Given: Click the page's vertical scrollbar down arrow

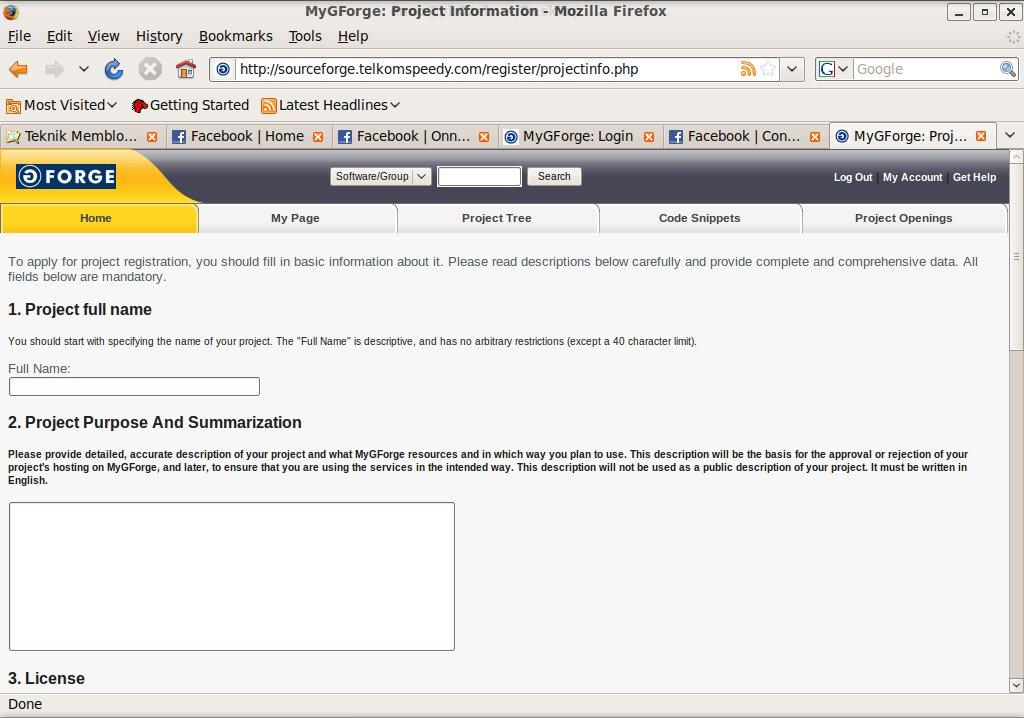Looking at the screenshot, I should click(1016, 685).
